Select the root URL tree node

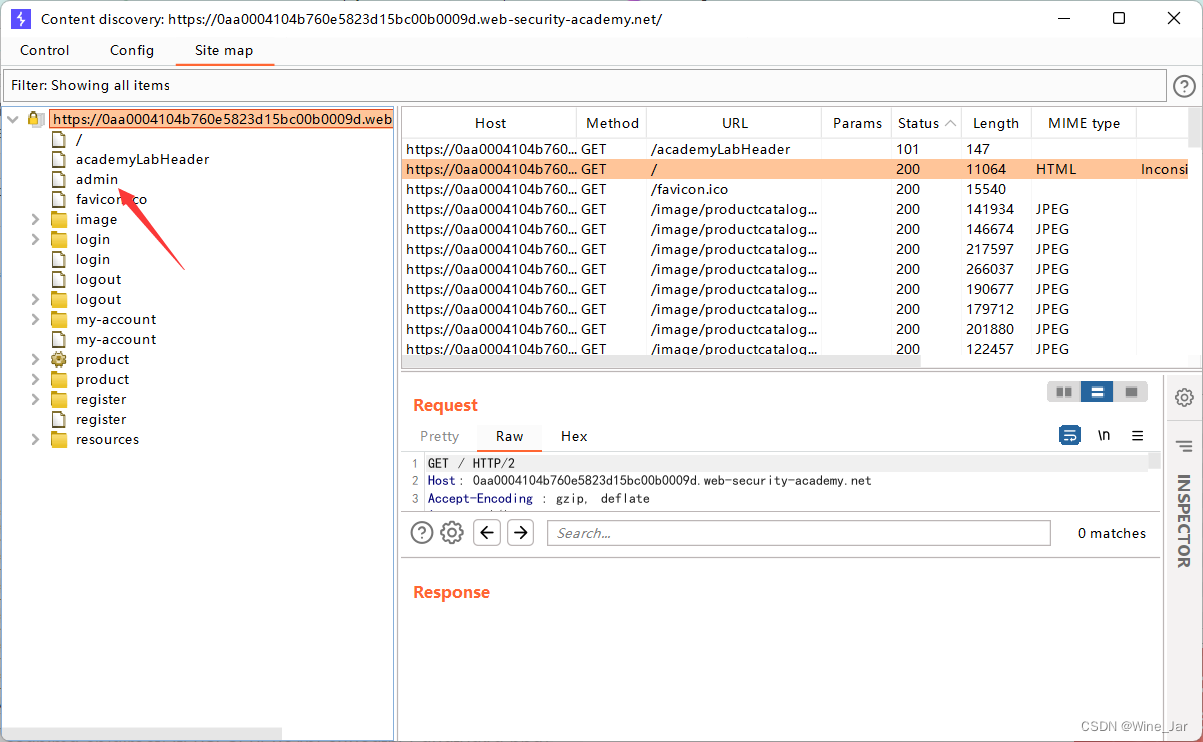[222, 119]
